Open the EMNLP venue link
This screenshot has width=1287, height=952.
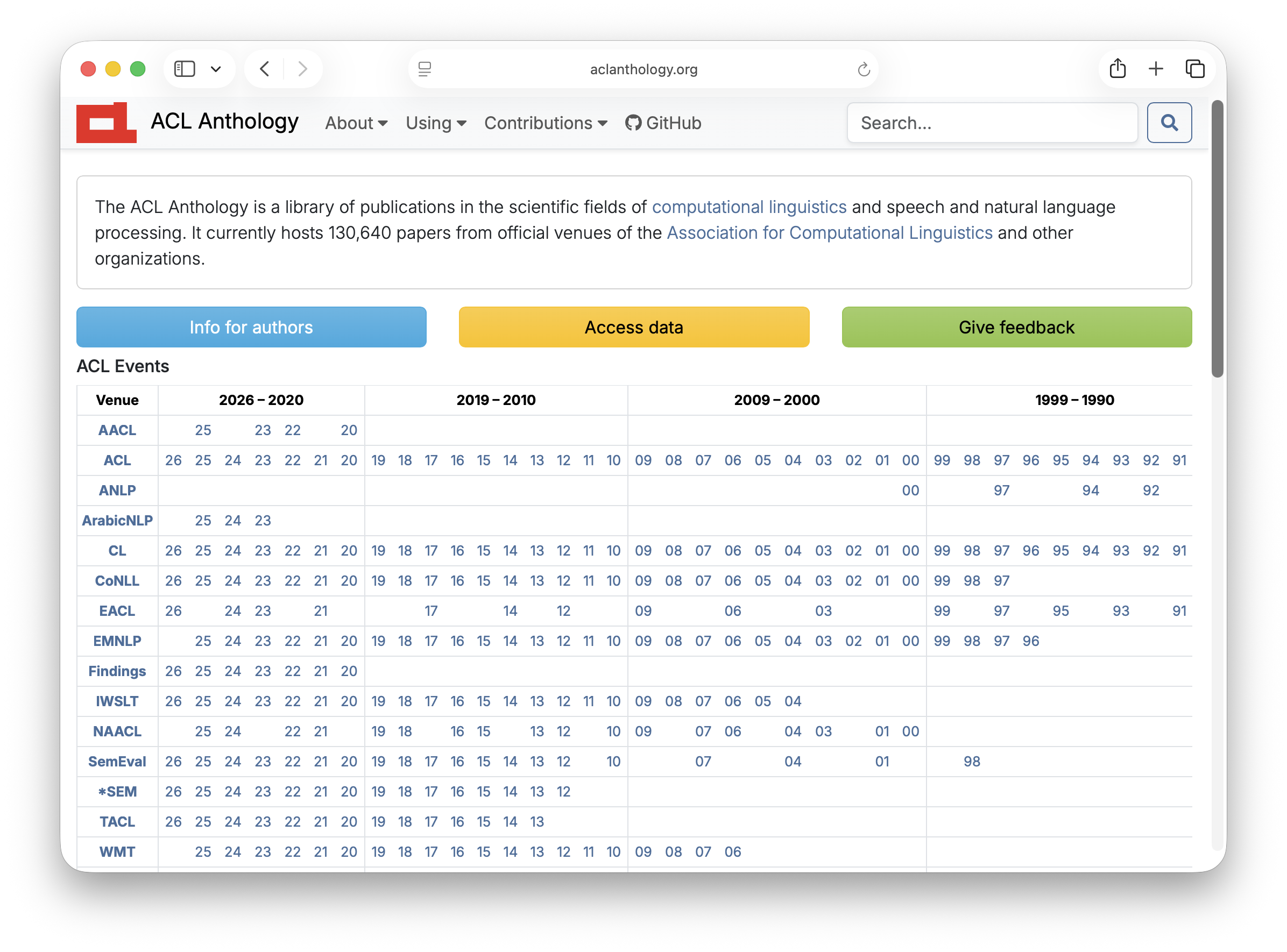coord(117,641)
